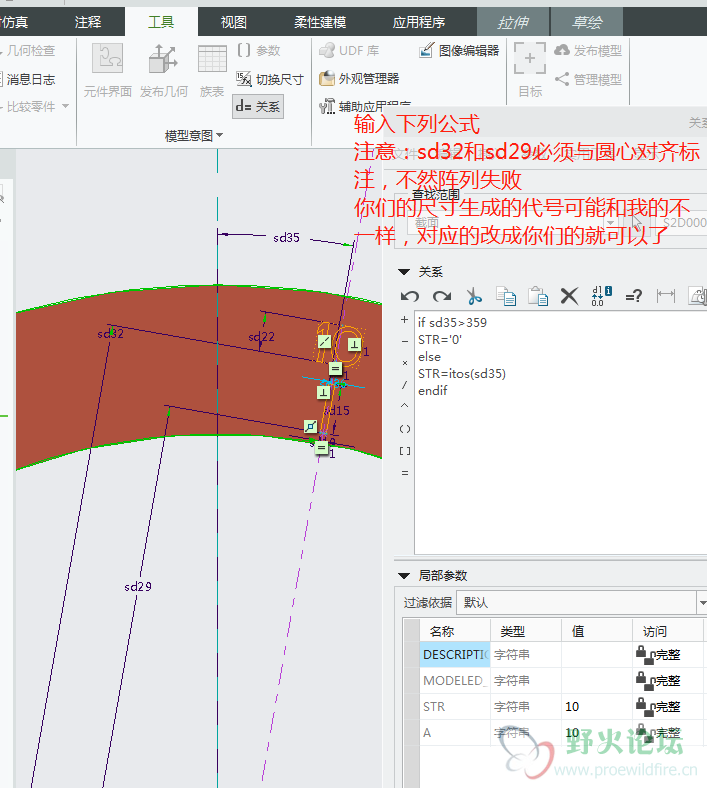Toggle 切换尺寸 dimension display
Image resolution: width=707 pixels, height=788 pixels.
click(x=270, y=79)
